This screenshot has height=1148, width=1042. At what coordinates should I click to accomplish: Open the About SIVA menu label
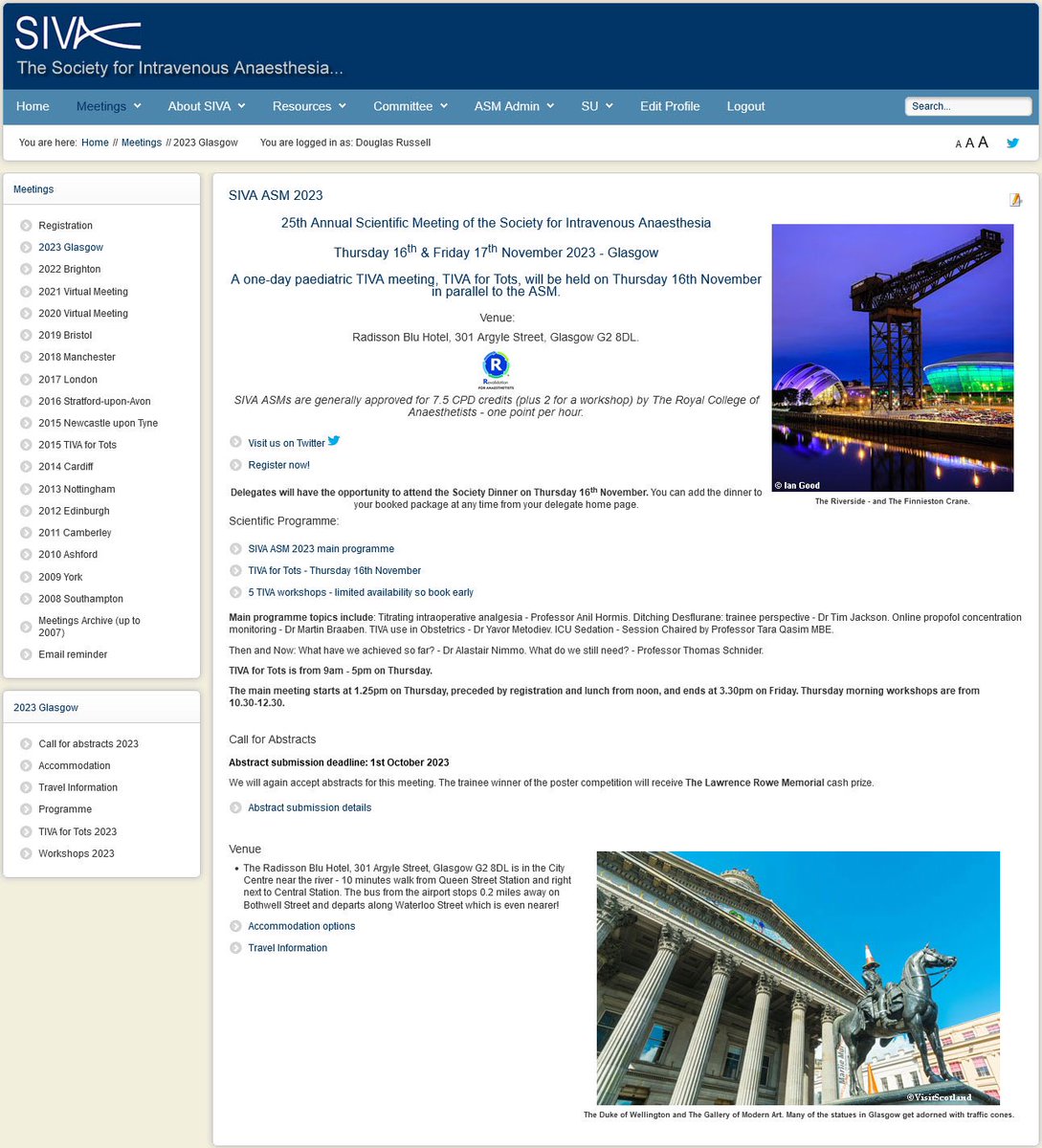click(199, 106)
